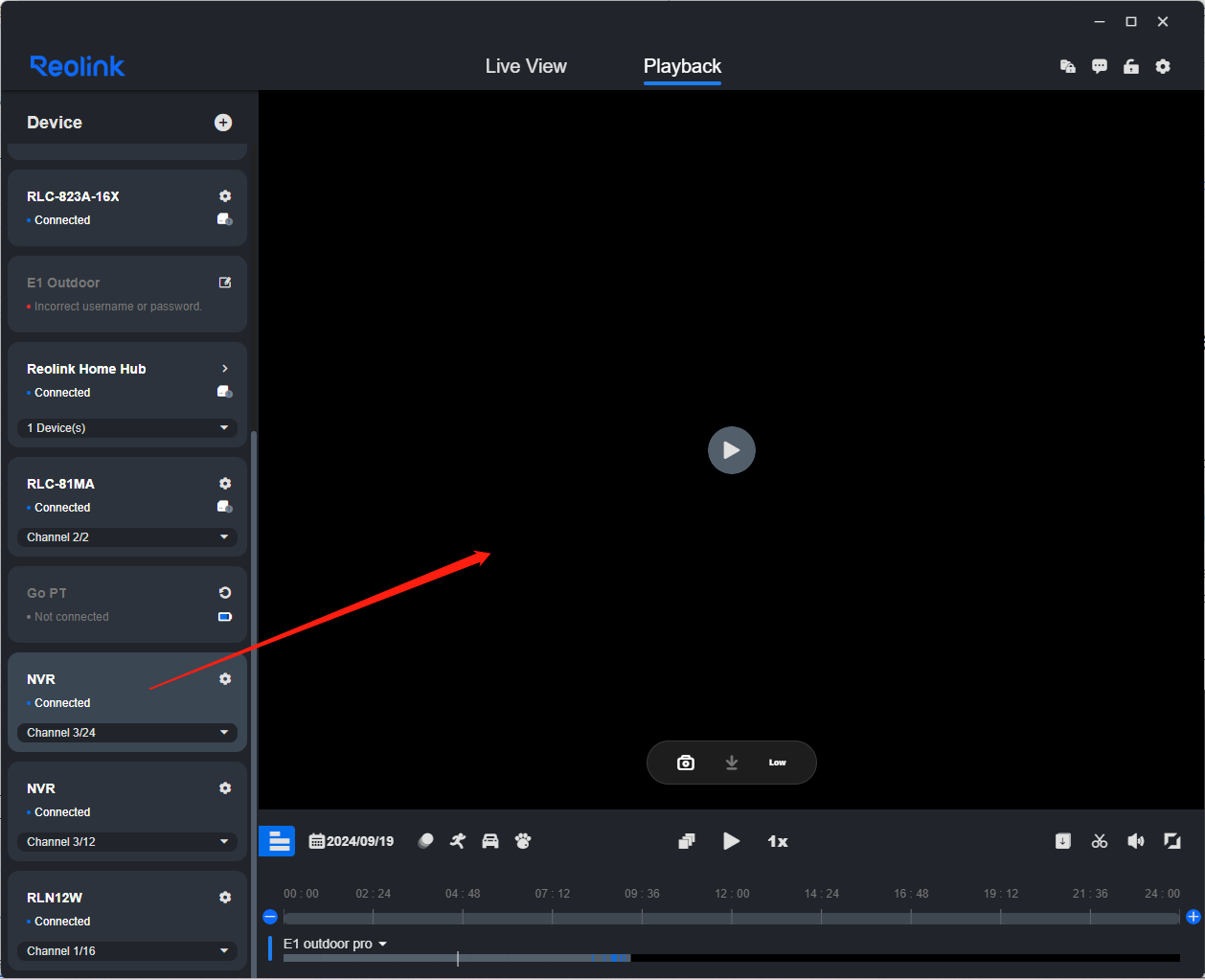Toggle the pet detection paw filter
The image size is (1205, 980).
pyautogui.click(x=523, y=841)
